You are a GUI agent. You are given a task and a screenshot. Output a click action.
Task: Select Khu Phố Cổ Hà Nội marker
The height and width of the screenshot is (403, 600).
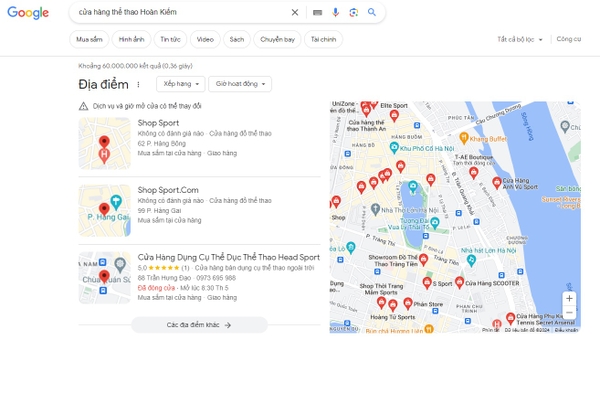coord(394,147)
